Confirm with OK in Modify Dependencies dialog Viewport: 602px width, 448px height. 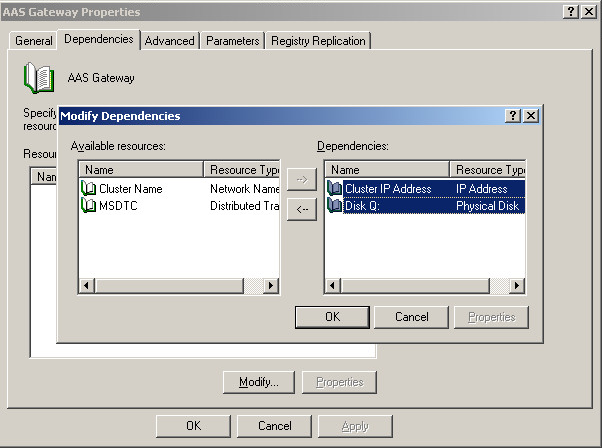(332, 317)
